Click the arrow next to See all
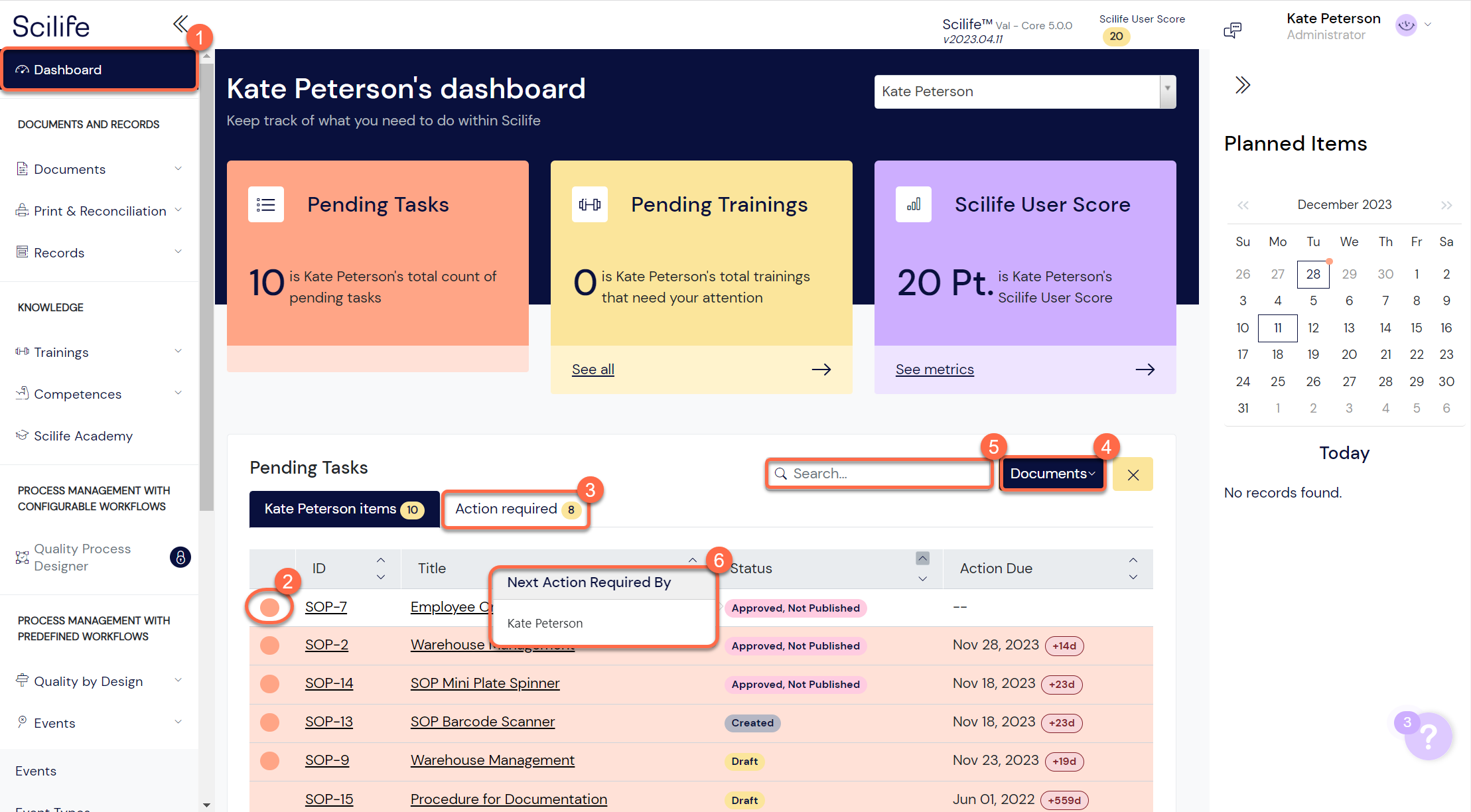1471x812 pixels. (821, 370)
